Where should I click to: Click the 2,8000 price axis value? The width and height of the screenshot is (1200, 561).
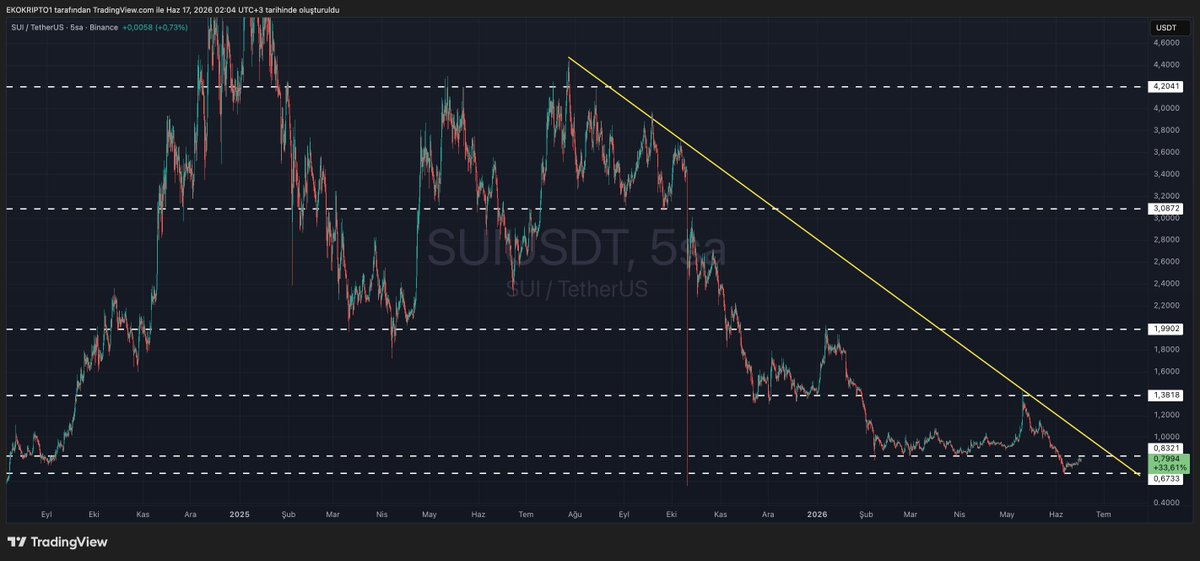coord(1166,240)
